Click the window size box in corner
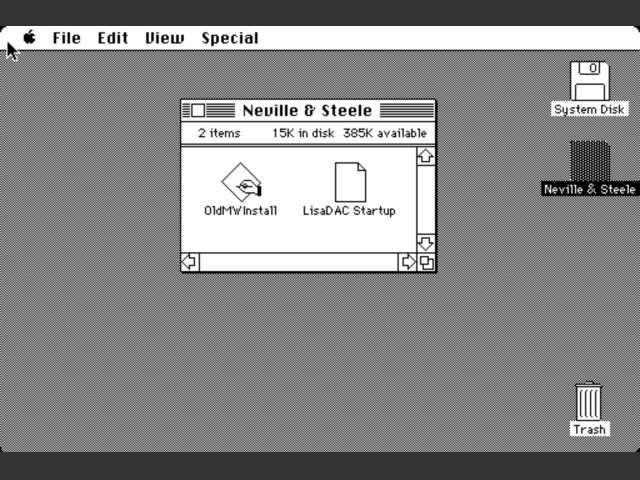640x480 pixels. pos(427,262)
